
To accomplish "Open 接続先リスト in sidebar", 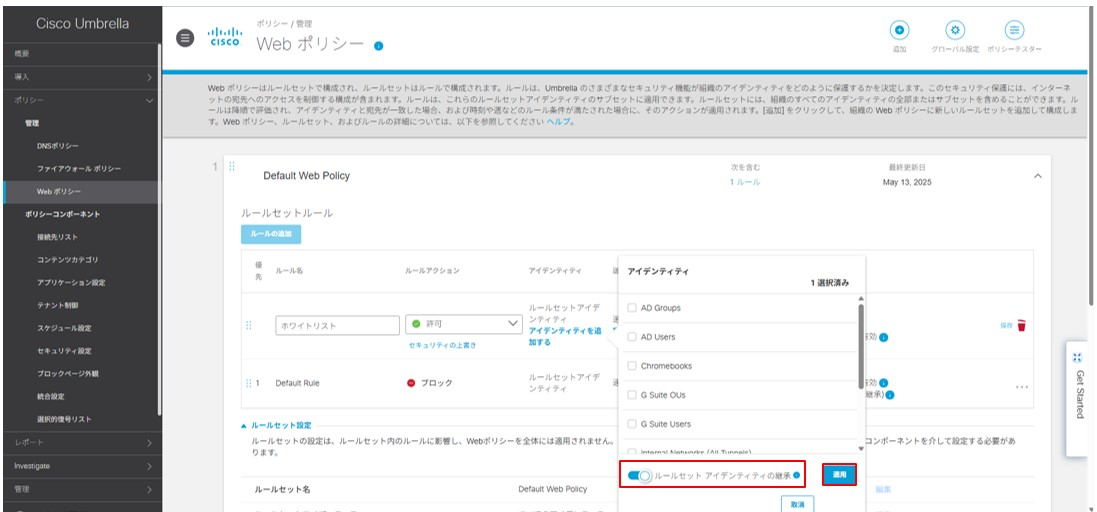I will 57,237.
